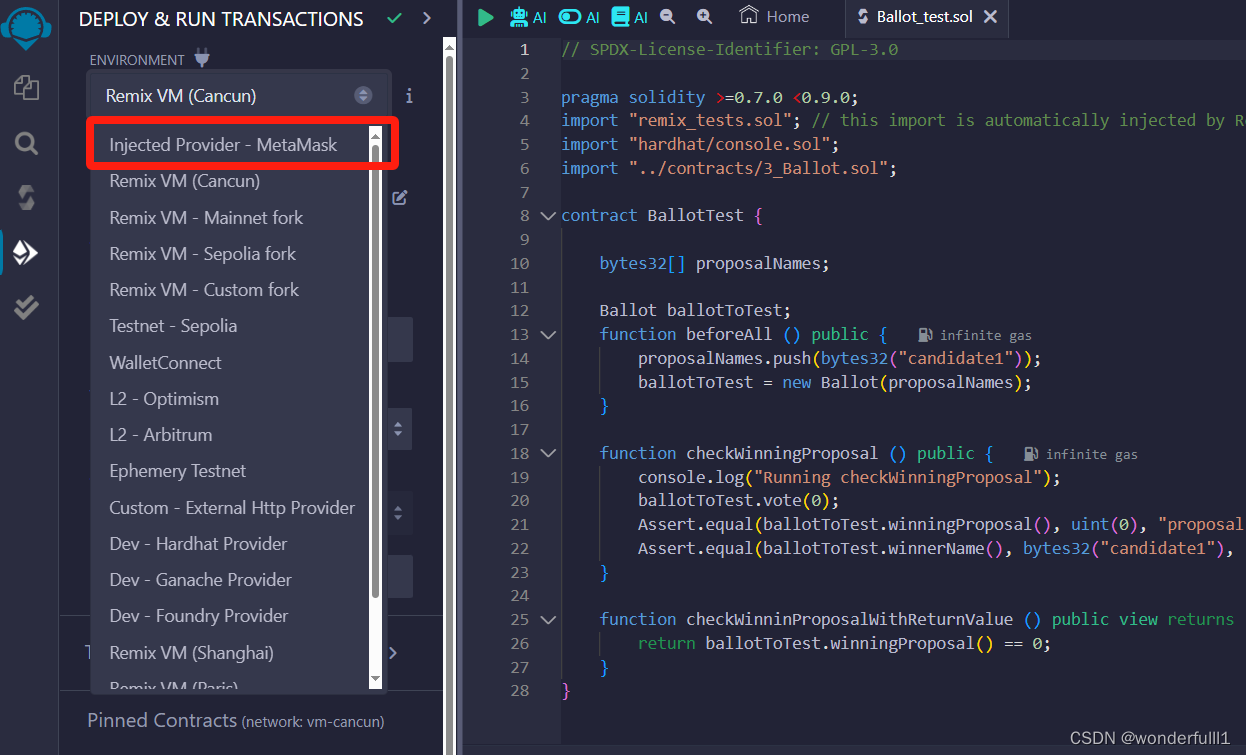
Task: Collapse the Deploy & Run side panel arrow
Action: pyautogui.click(x=427, y=18)
